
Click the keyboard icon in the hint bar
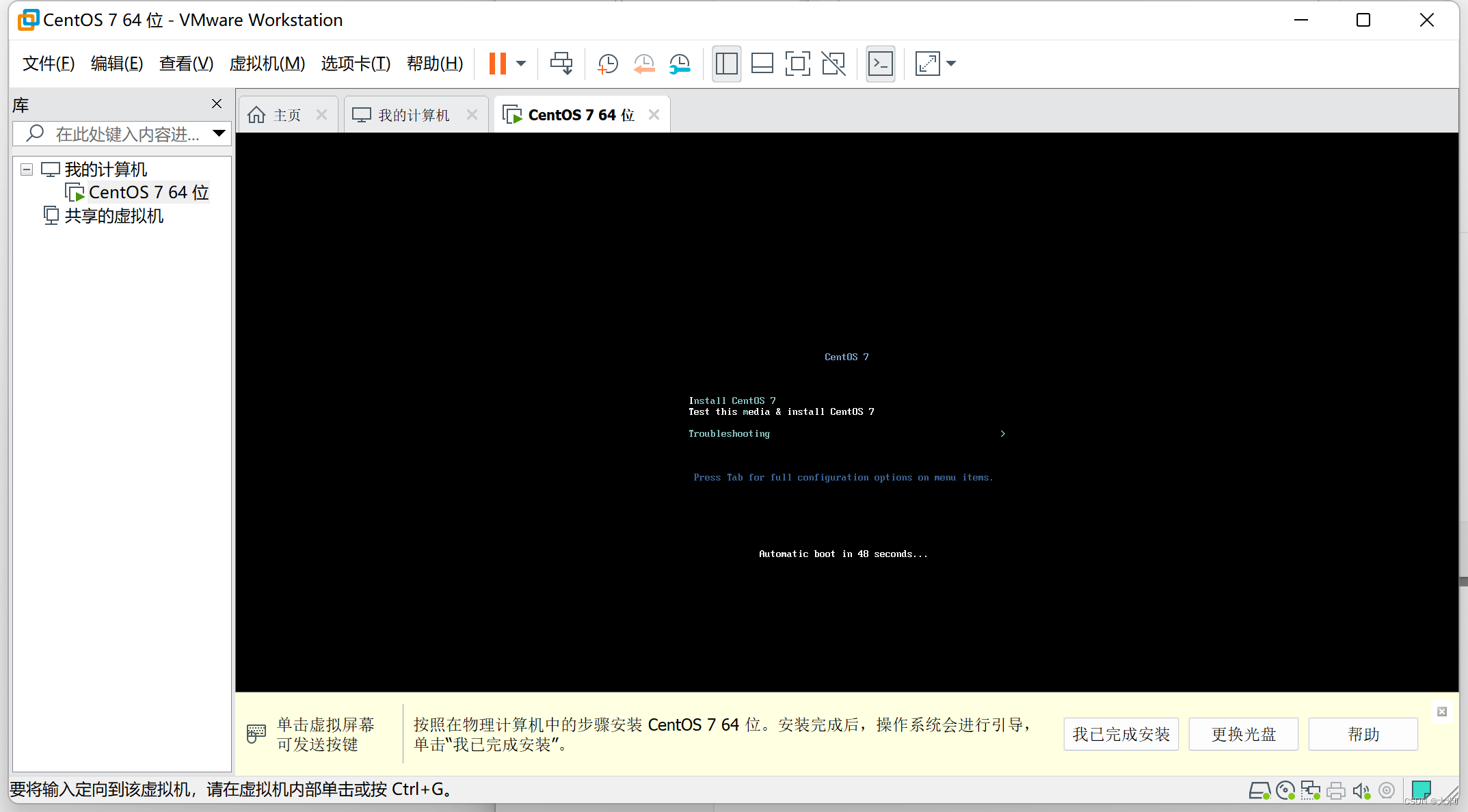[256, 734]
